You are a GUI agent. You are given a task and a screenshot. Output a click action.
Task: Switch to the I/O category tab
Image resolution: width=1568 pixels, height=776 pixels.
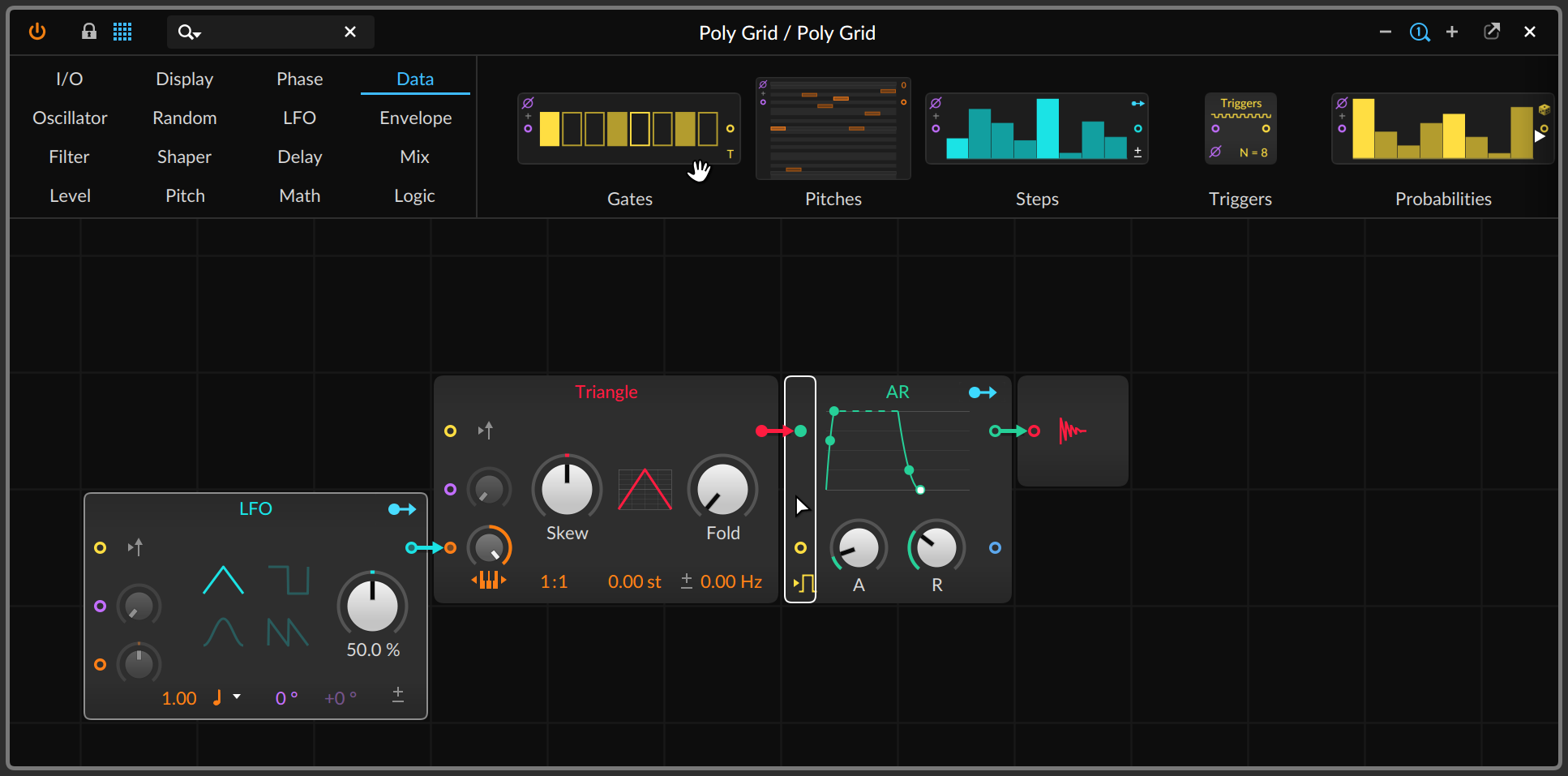click(x=70, y=79)
